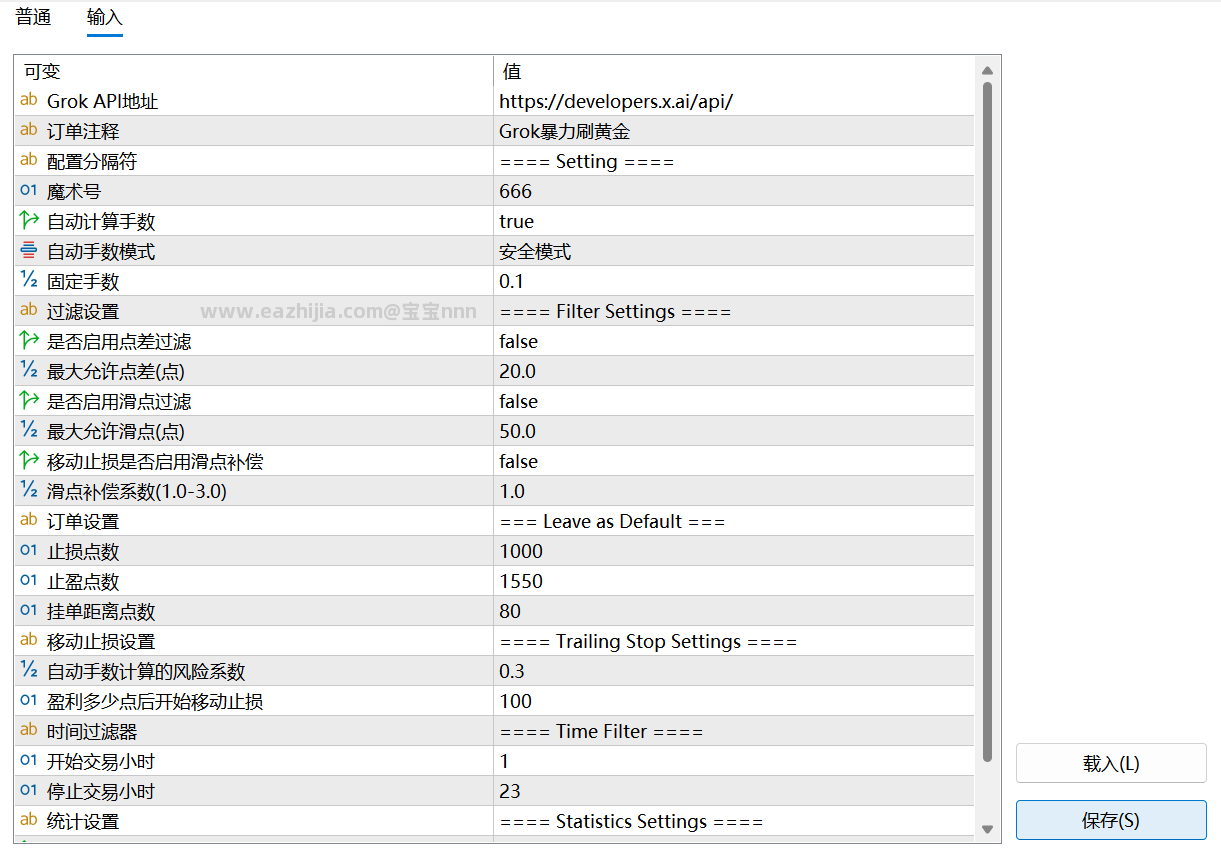Select the 止盈点数 parameter name

tap(83, 581)
